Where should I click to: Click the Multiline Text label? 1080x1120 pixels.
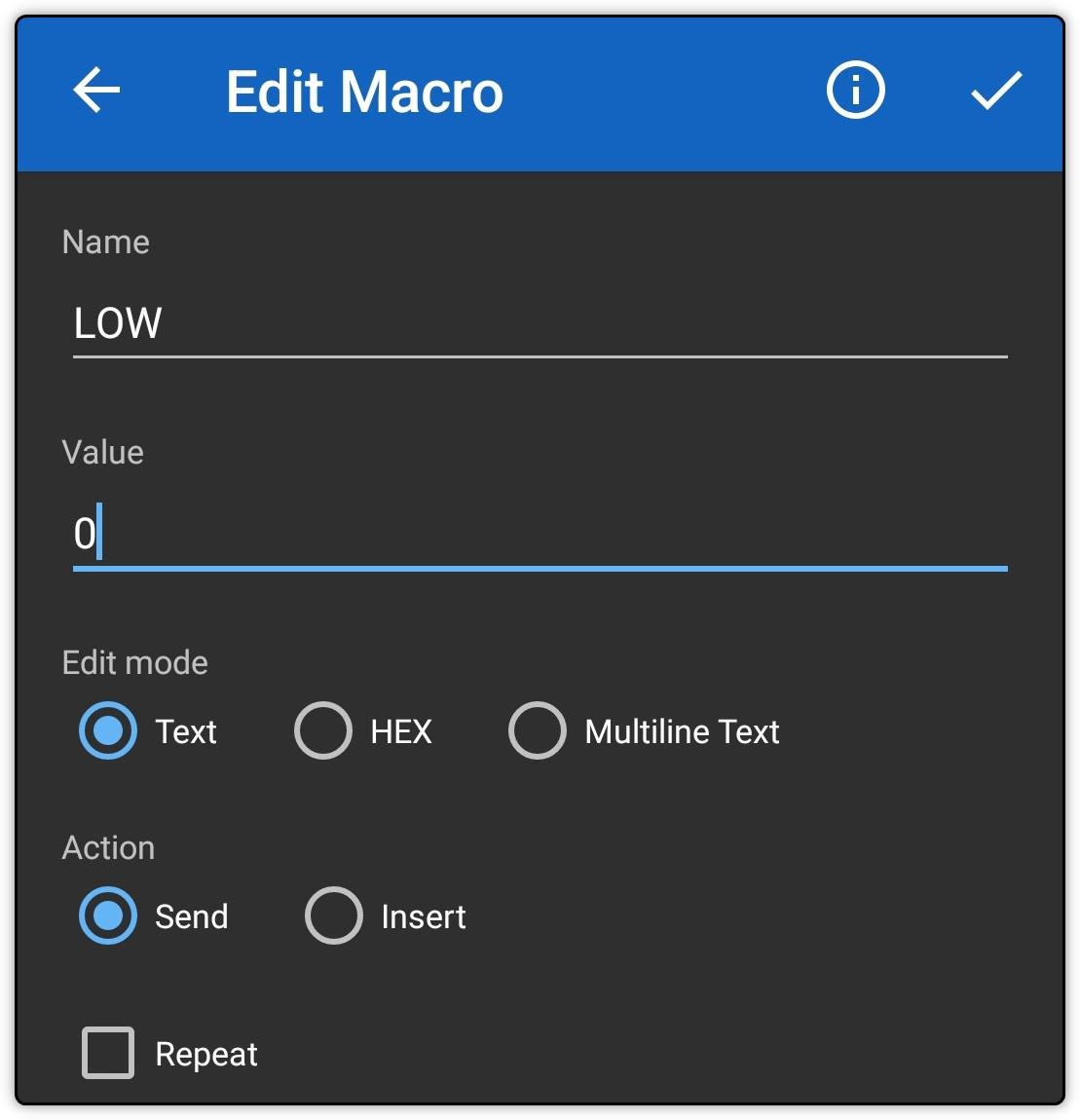(682, 731)
